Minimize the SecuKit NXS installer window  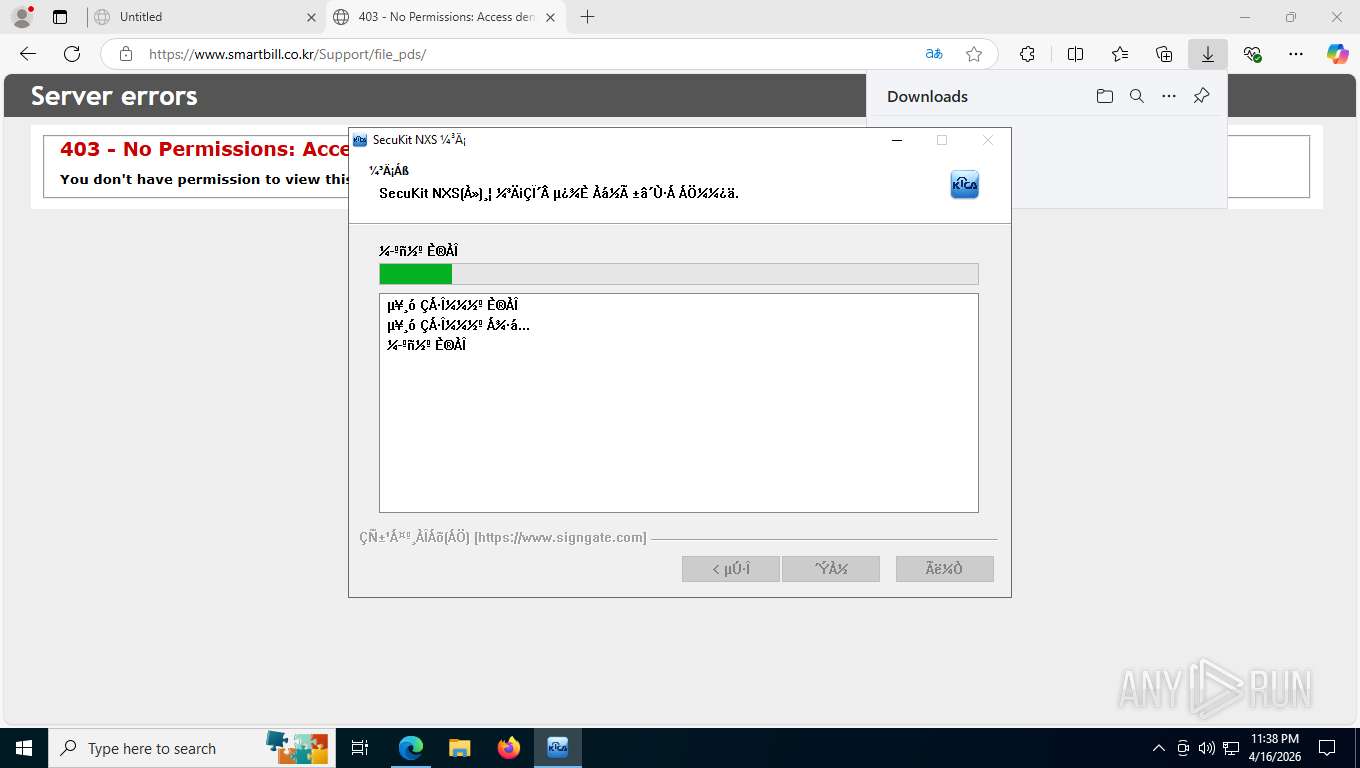(x=897, y=140)
